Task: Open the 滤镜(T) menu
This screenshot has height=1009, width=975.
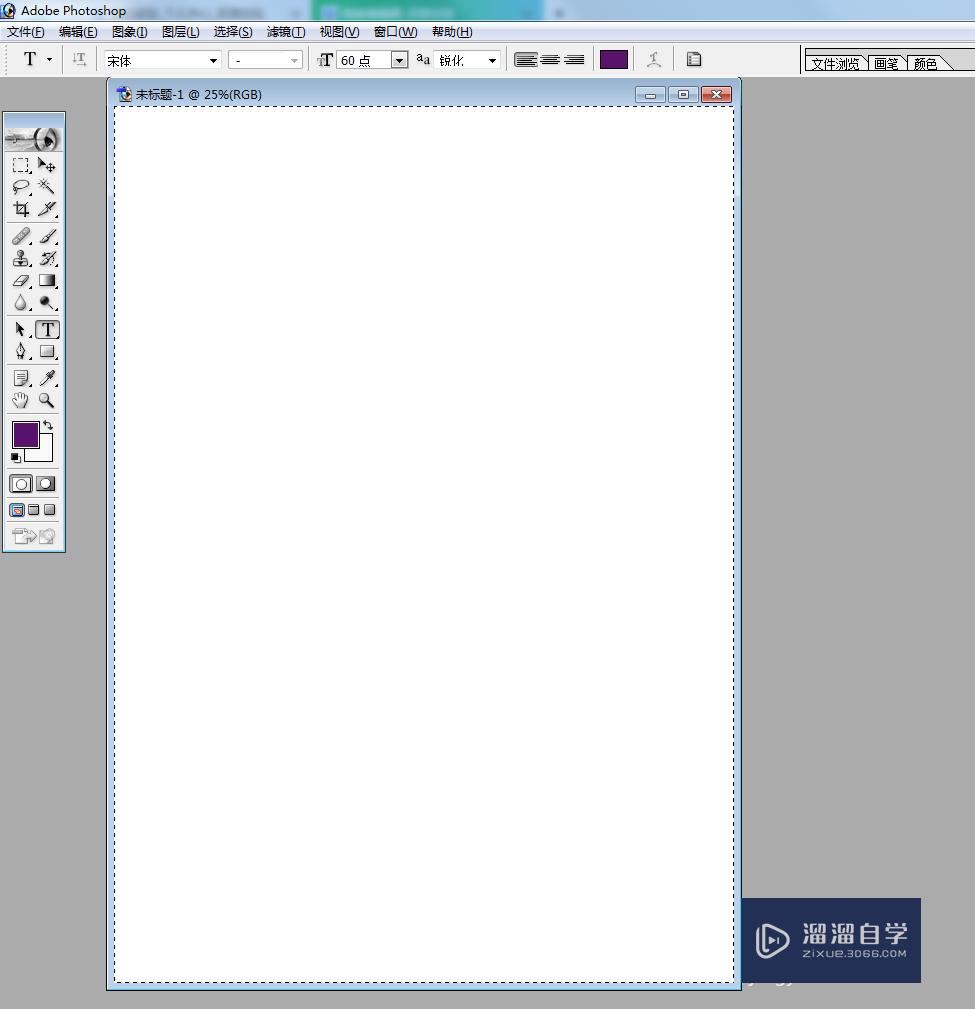Action: point(286,32)
